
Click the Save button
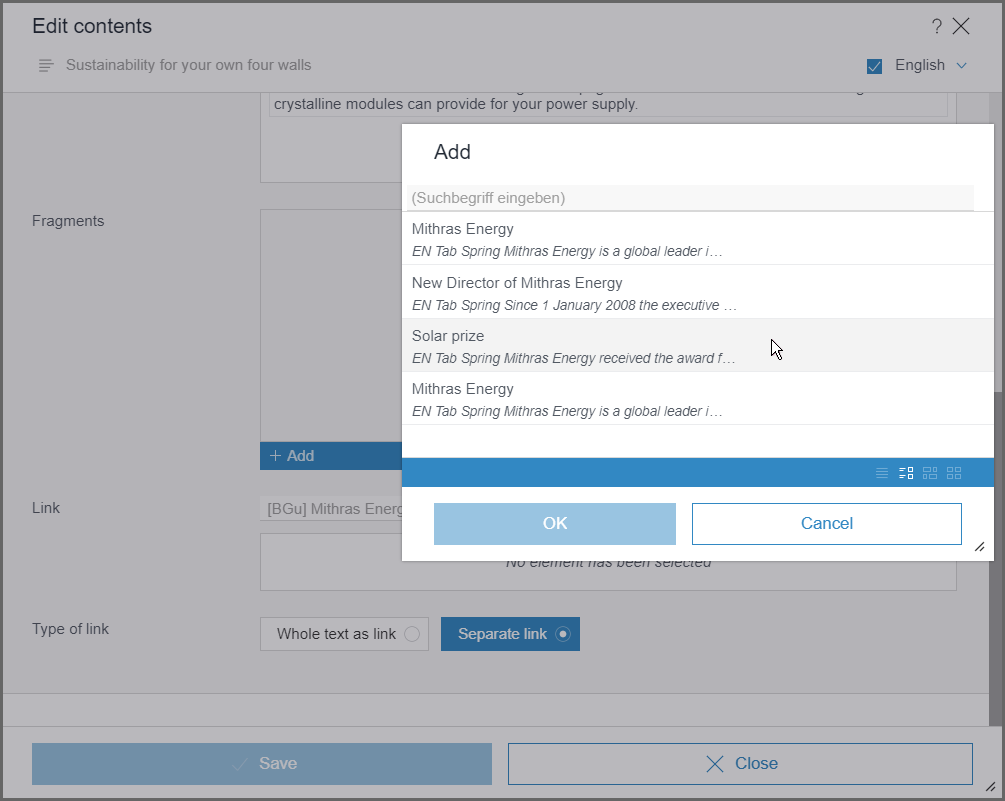(x=262, y=764)
